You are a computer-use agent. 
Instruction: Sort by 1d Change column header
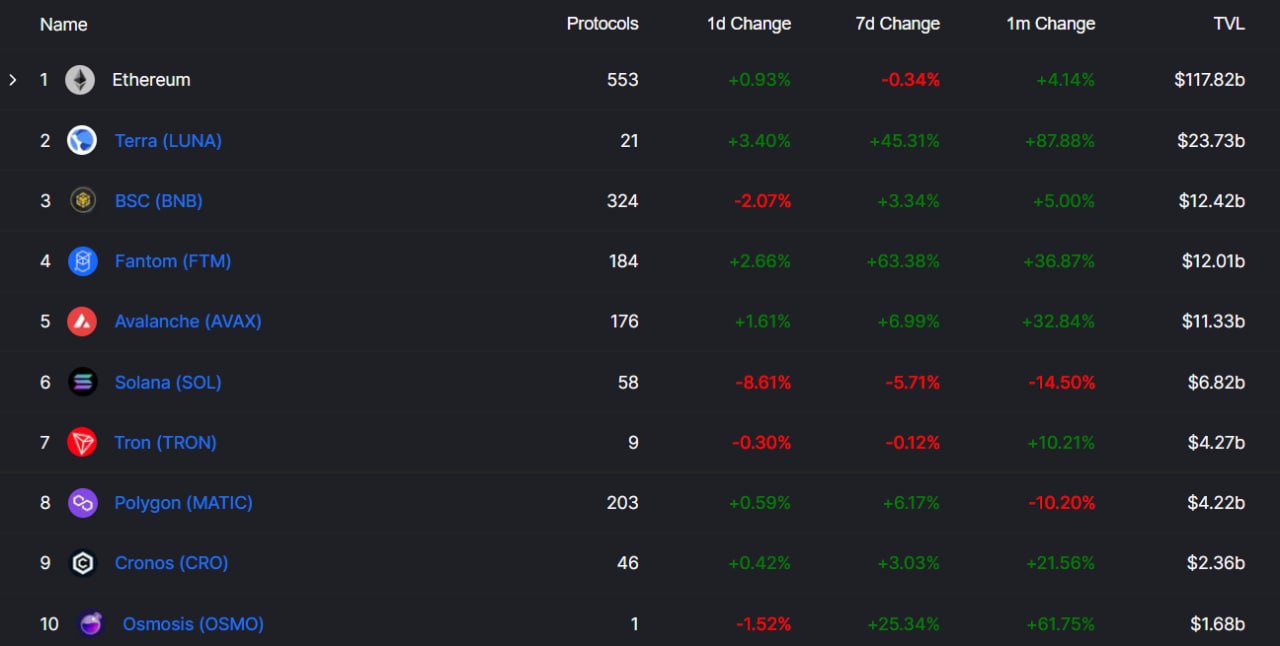(x=749, y=24)
